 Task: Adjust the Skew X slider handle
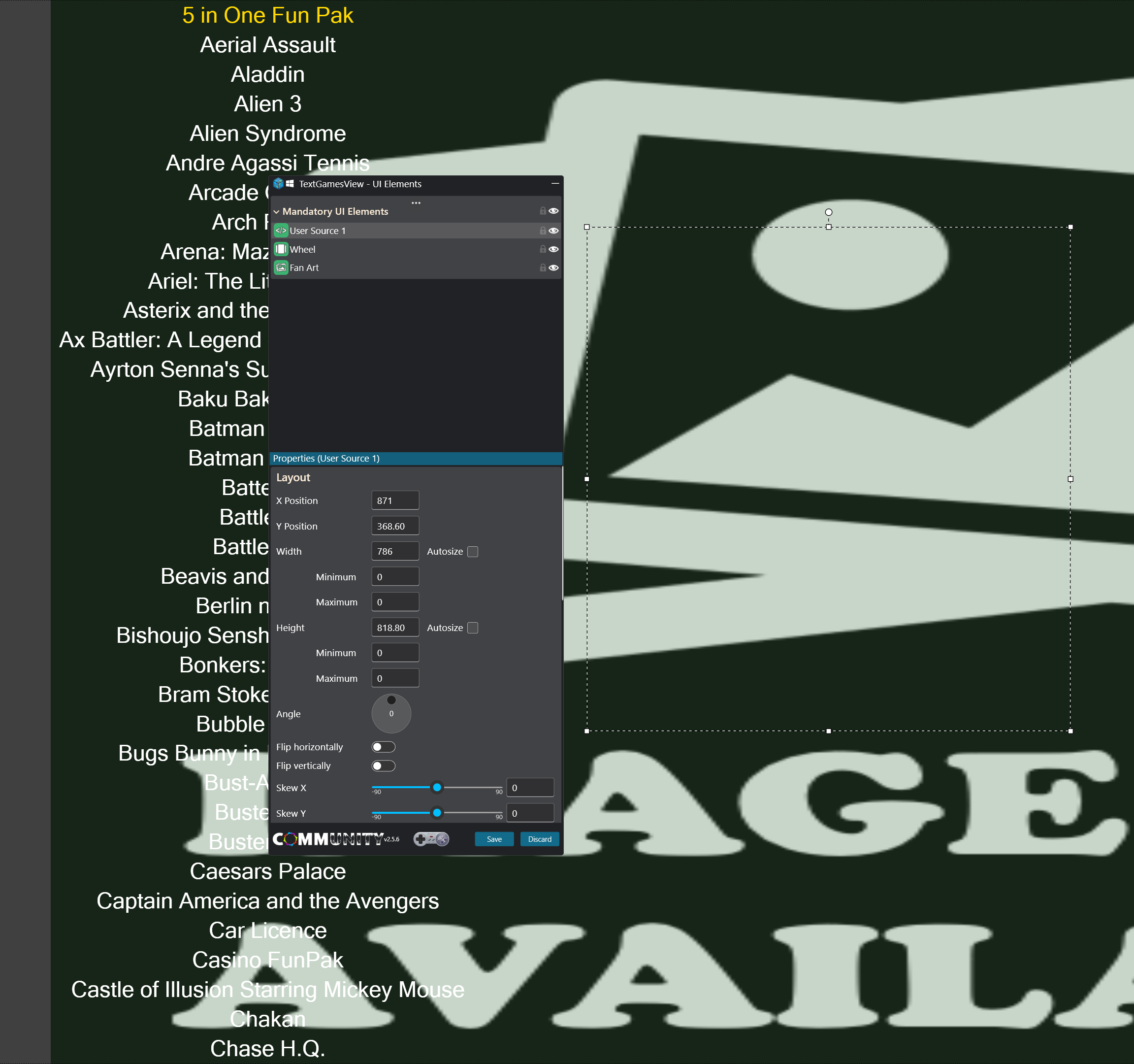(437, 787)
